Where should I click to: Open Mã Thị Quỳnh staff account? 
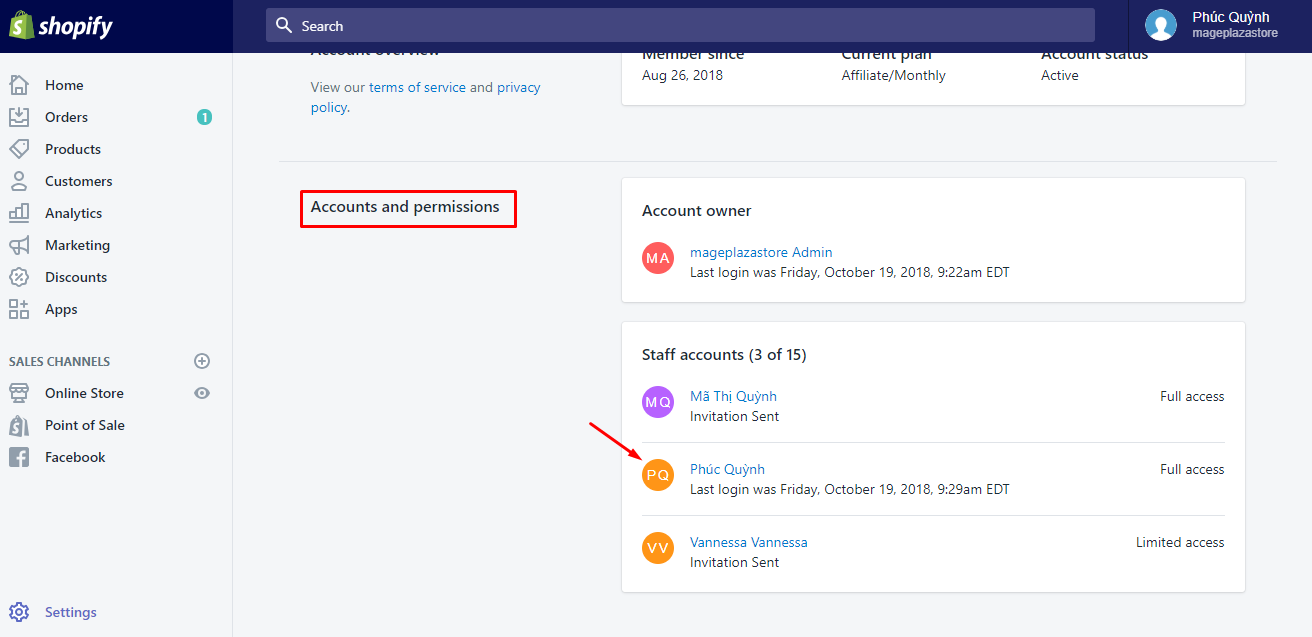point(733,396)
